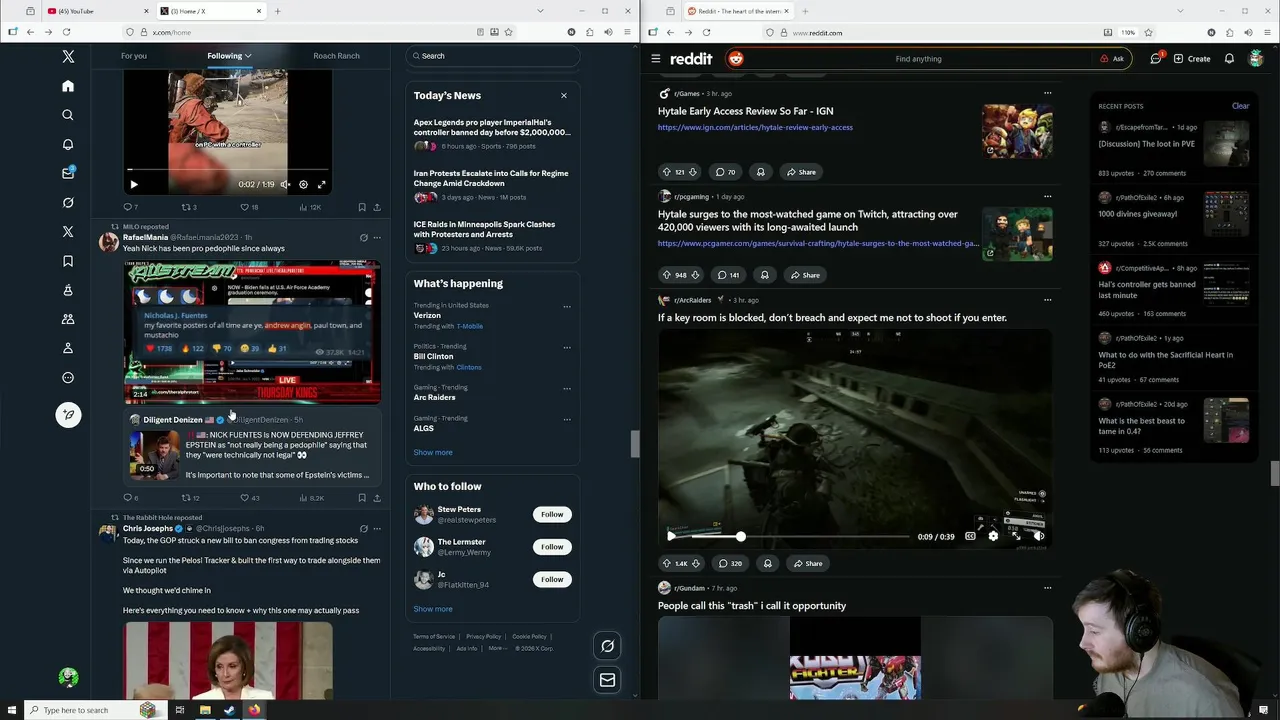1280x720 pixels.
Task: Open Communities icon in X sidebar
Action: point(68,319)
